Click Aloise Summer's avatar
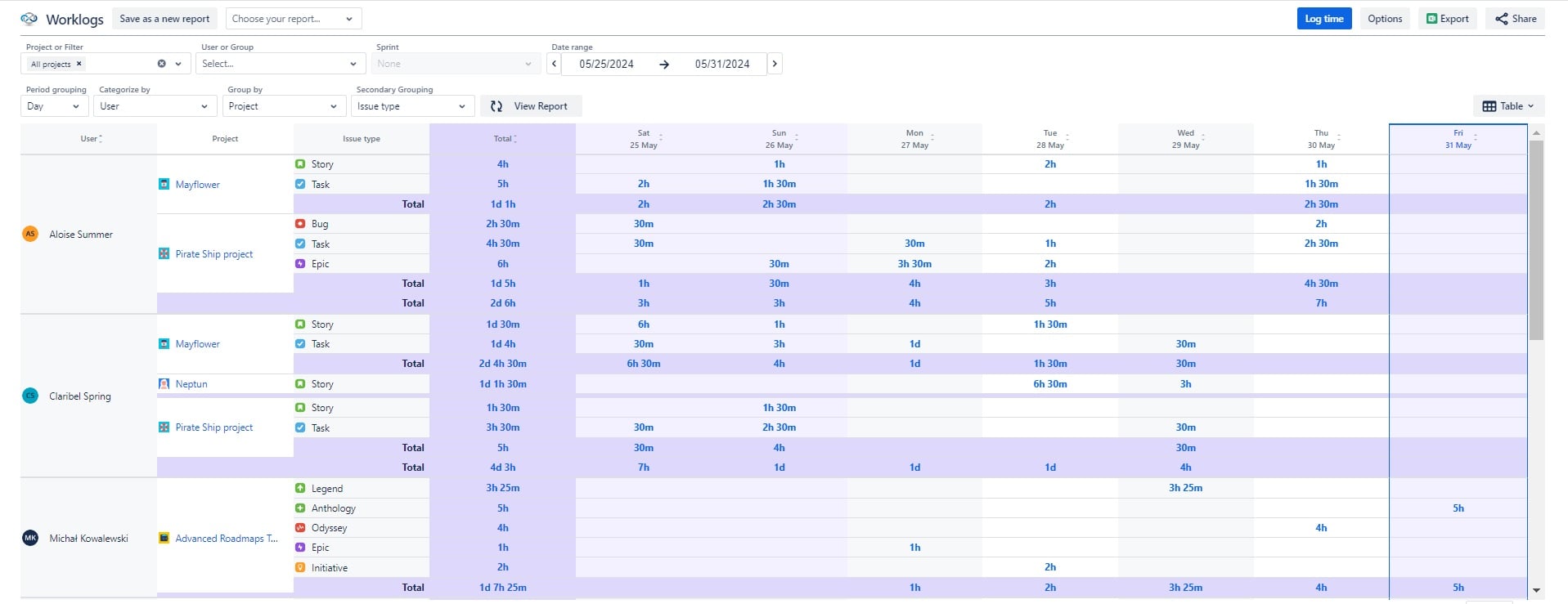The image size is (1568, 604). 30,234
